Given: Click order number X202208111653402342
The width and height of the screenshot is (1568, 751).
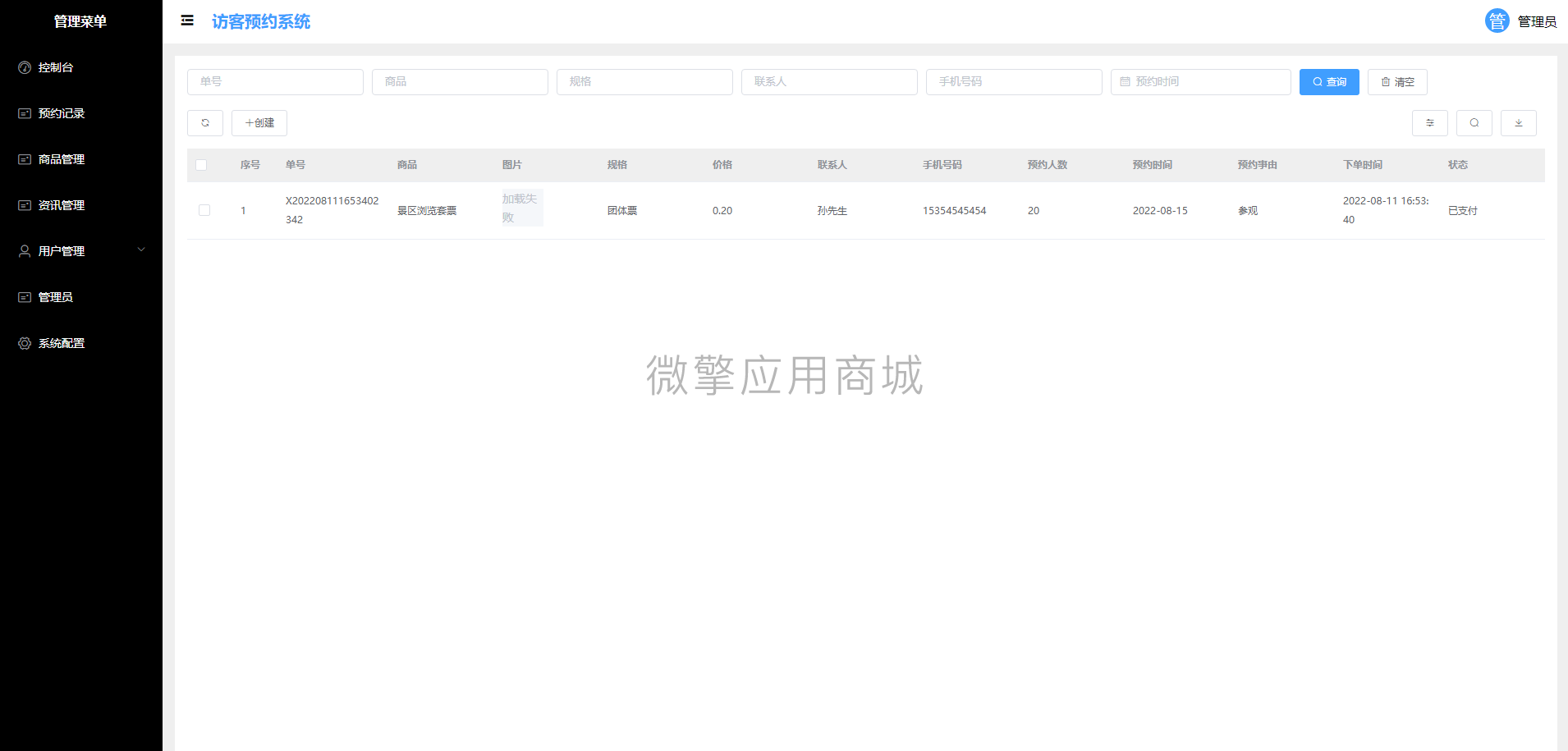Looking at the screenshot, I should coord(332,210).
